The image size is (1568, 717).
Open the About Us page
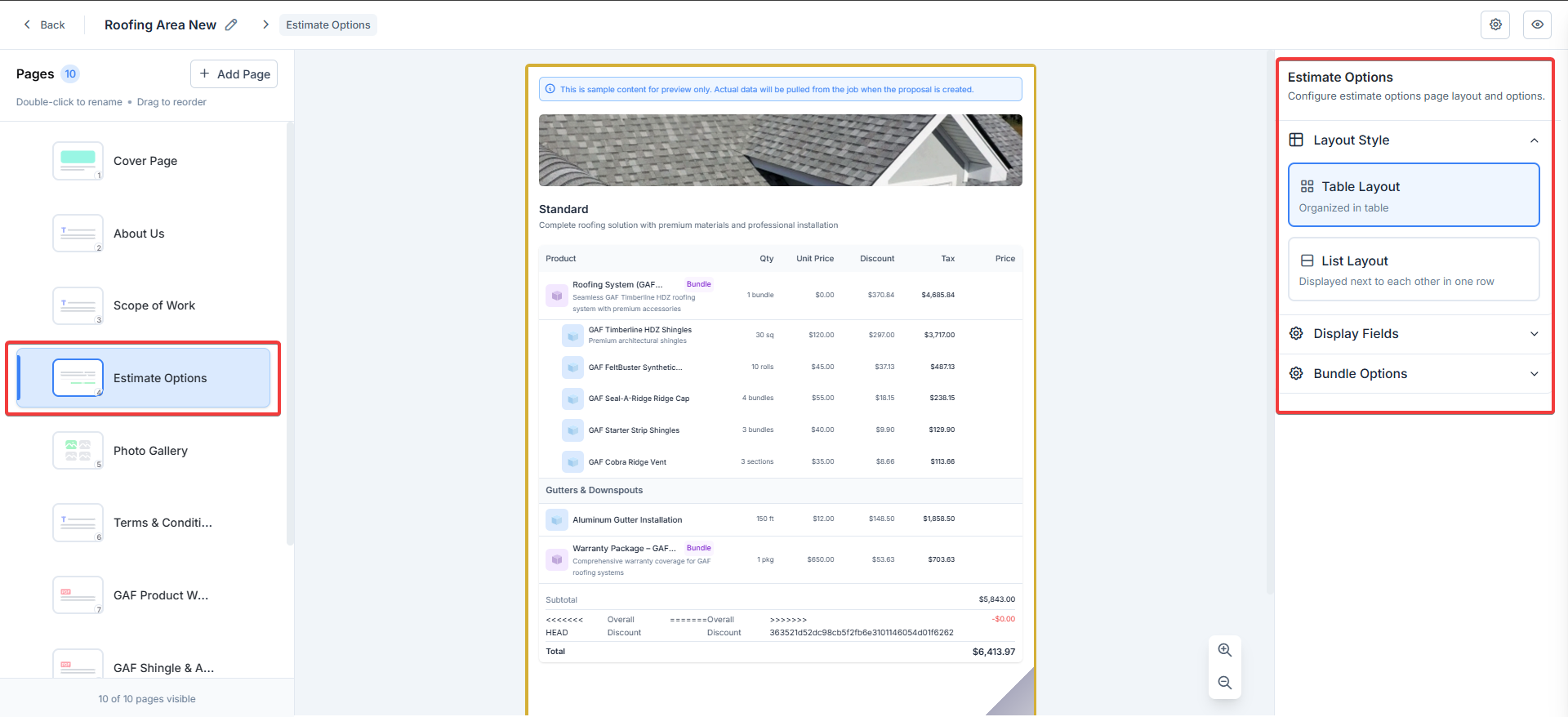pyautogui.click(x=144, y=234)
